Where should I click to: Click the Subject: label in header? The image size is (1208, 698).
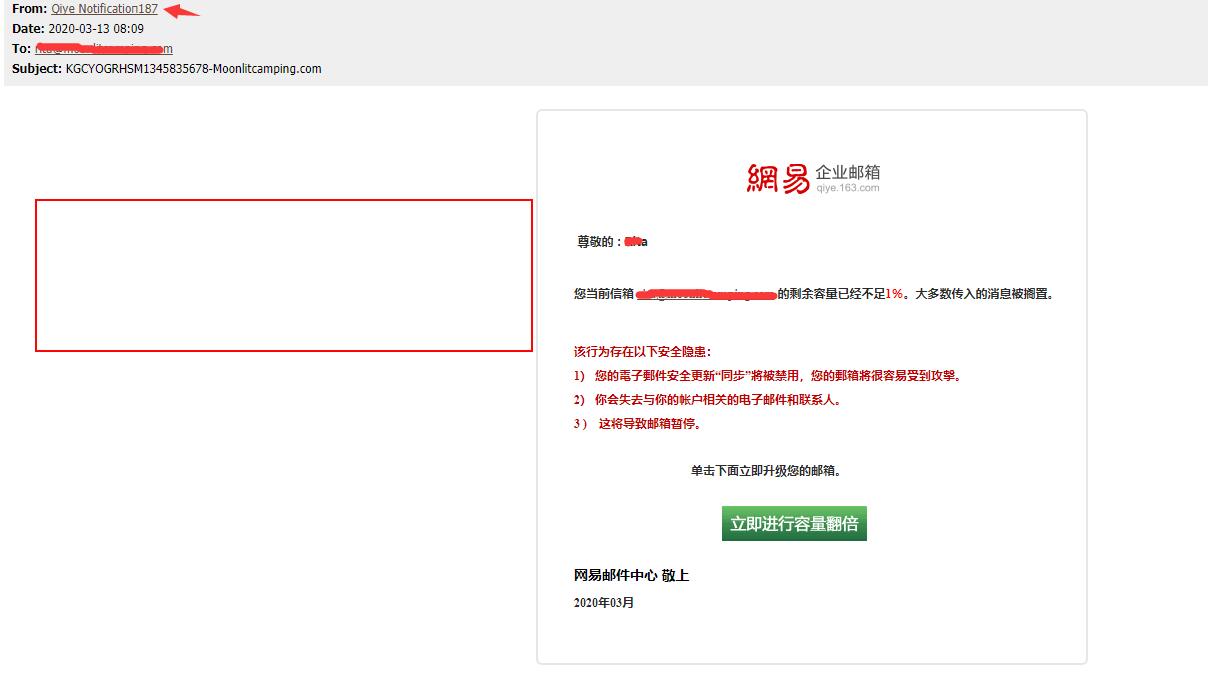tap(37, 69)
